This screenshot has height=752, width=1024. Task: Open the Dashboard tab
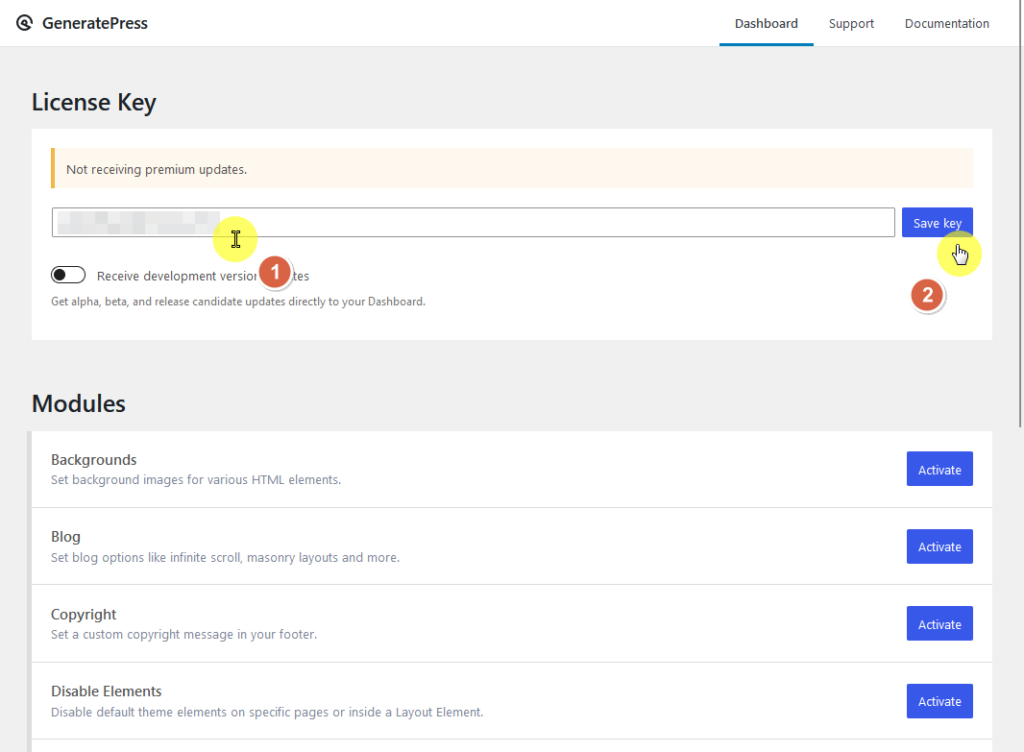(766, 24)
